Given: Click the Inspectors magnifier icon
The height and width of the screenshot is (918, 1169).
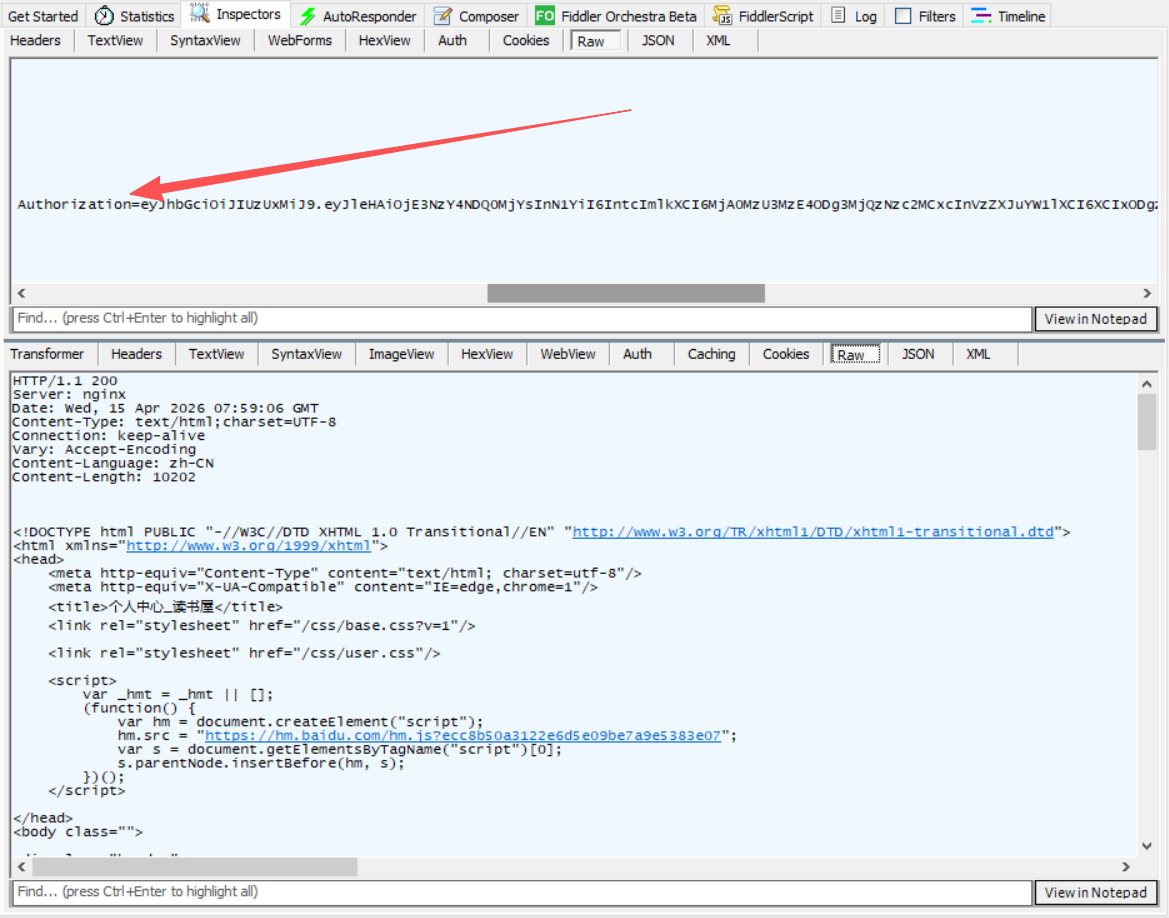Looking at the screenshot, I should (199, 13).
